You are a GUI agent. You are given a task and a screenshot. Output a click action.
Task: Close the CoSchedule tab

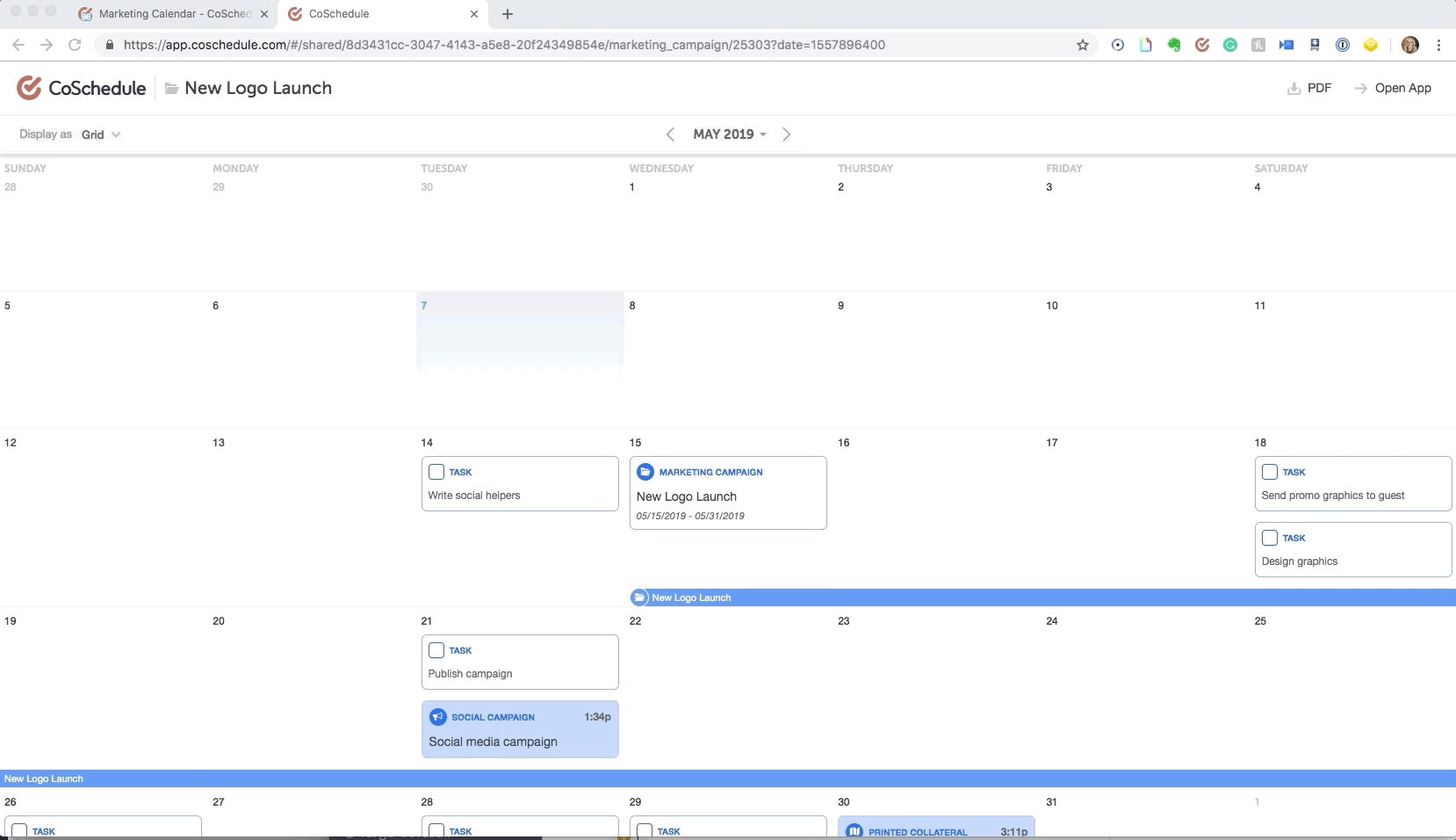(x=474, y=14)
